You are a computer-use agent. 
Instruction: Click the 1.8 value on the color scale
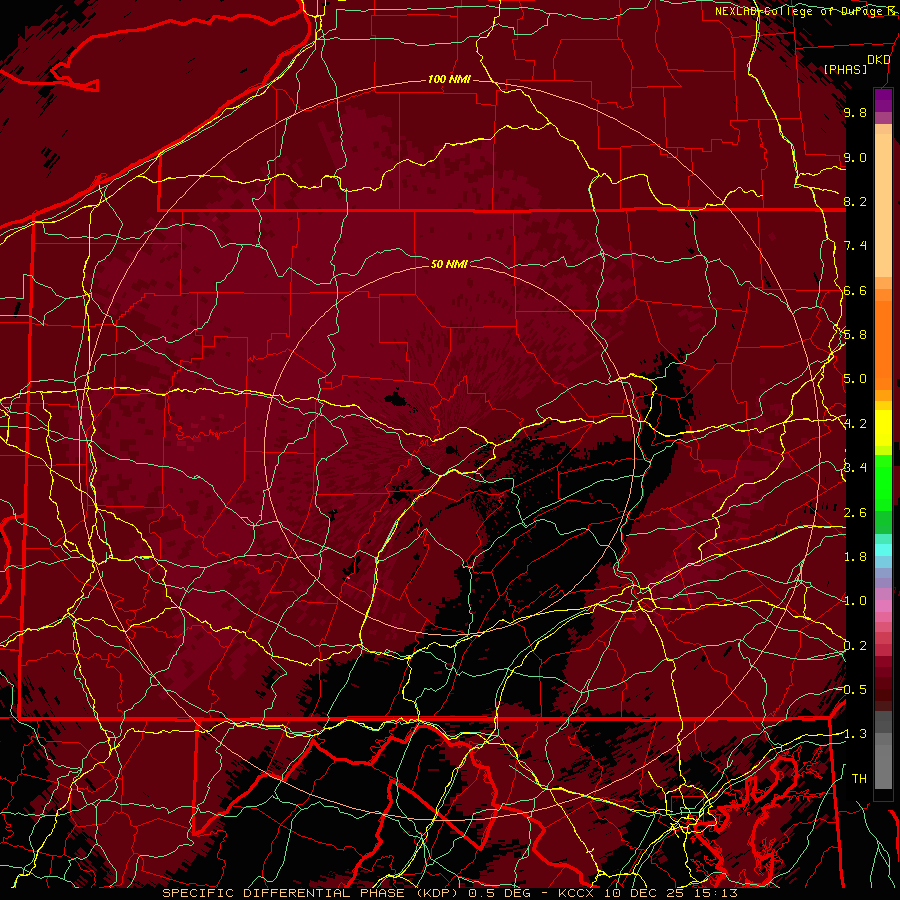coord(855,557)
